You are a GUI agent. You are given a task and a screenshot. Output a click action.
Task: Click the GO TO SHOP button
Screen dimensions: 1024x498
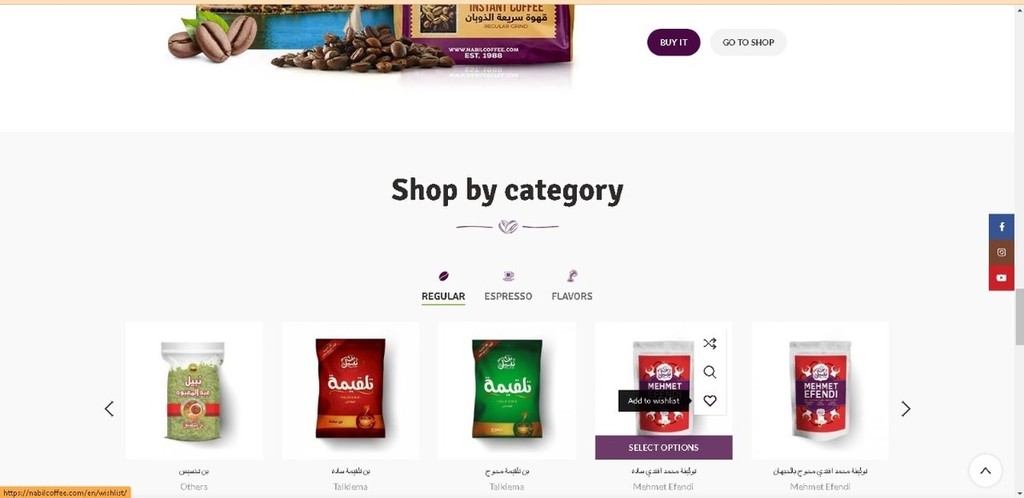click(748, 42)
